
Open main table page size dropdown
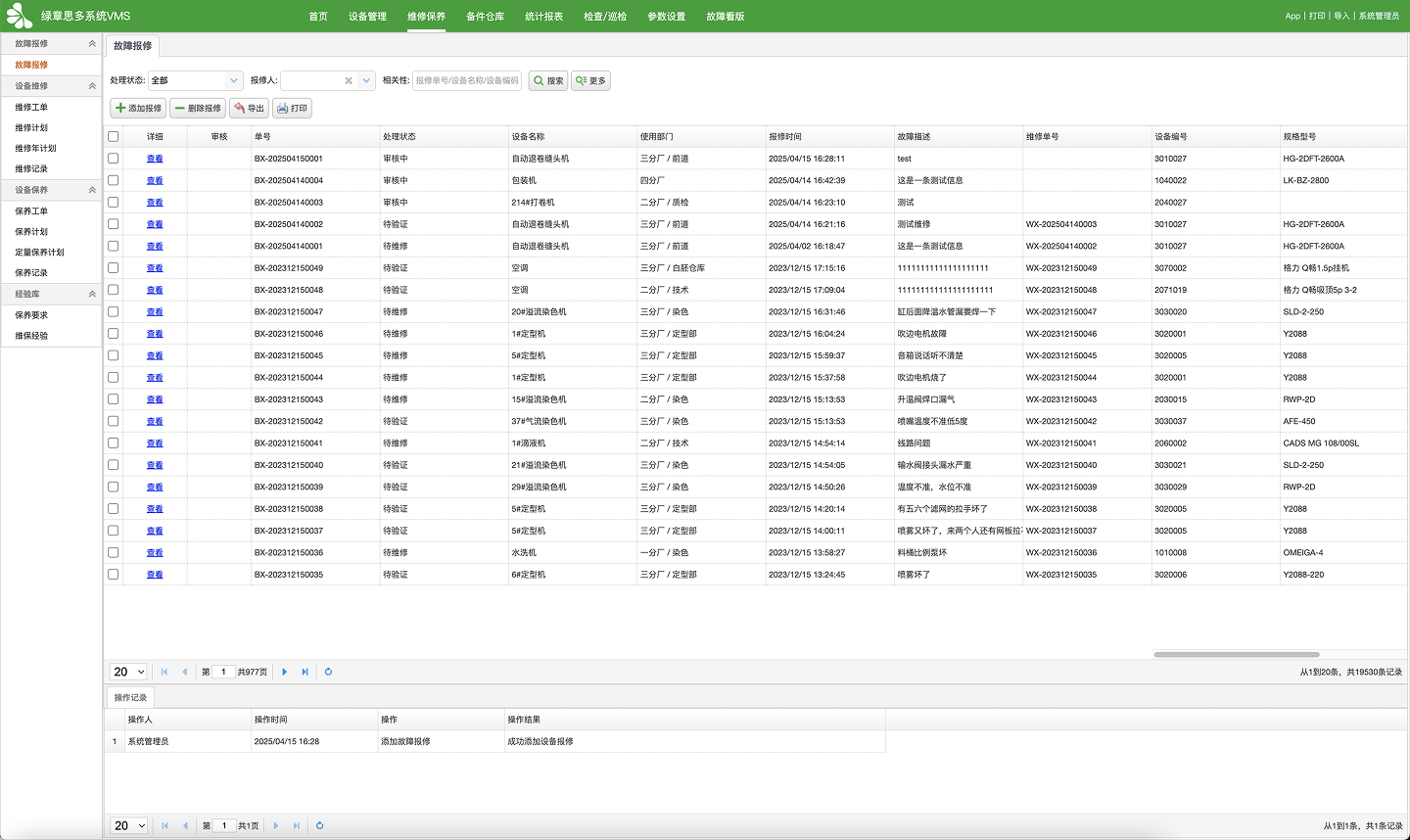pos(128,672)
